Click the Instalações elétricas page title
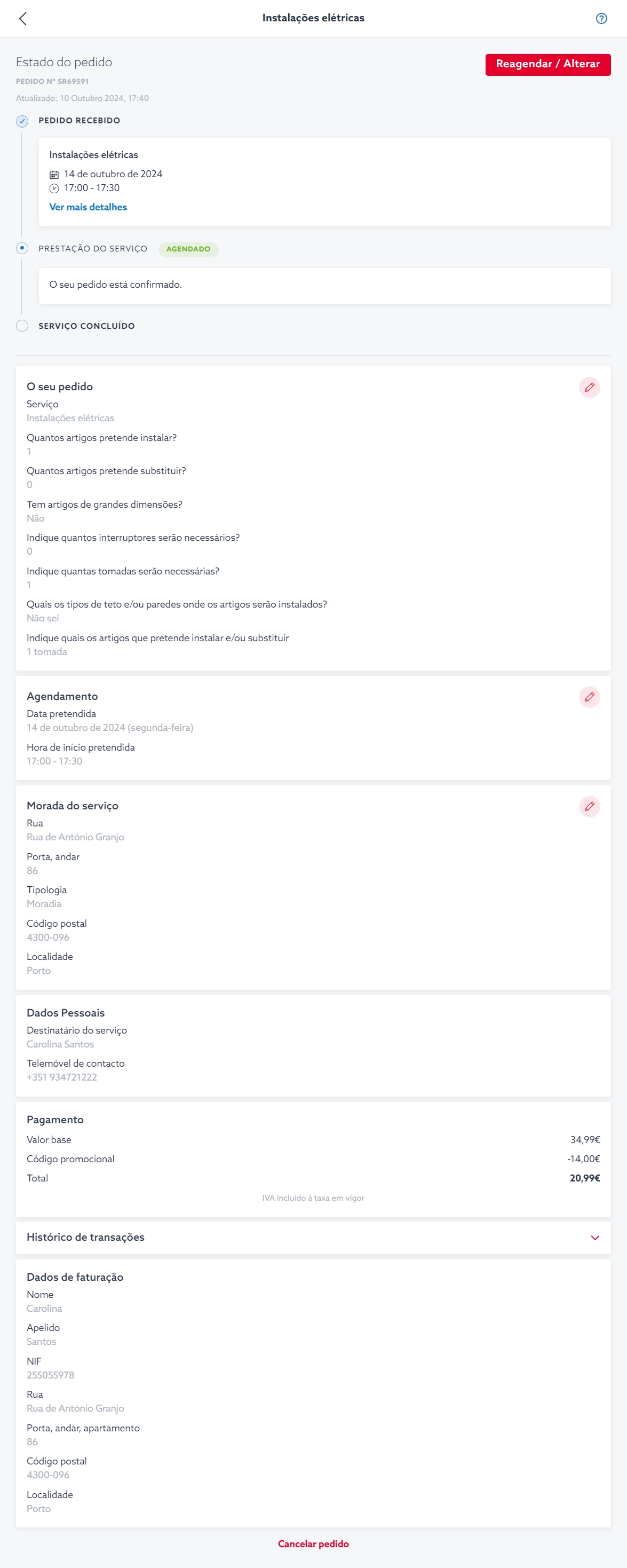Viewport: 627px width, 1568px height. 313,18
